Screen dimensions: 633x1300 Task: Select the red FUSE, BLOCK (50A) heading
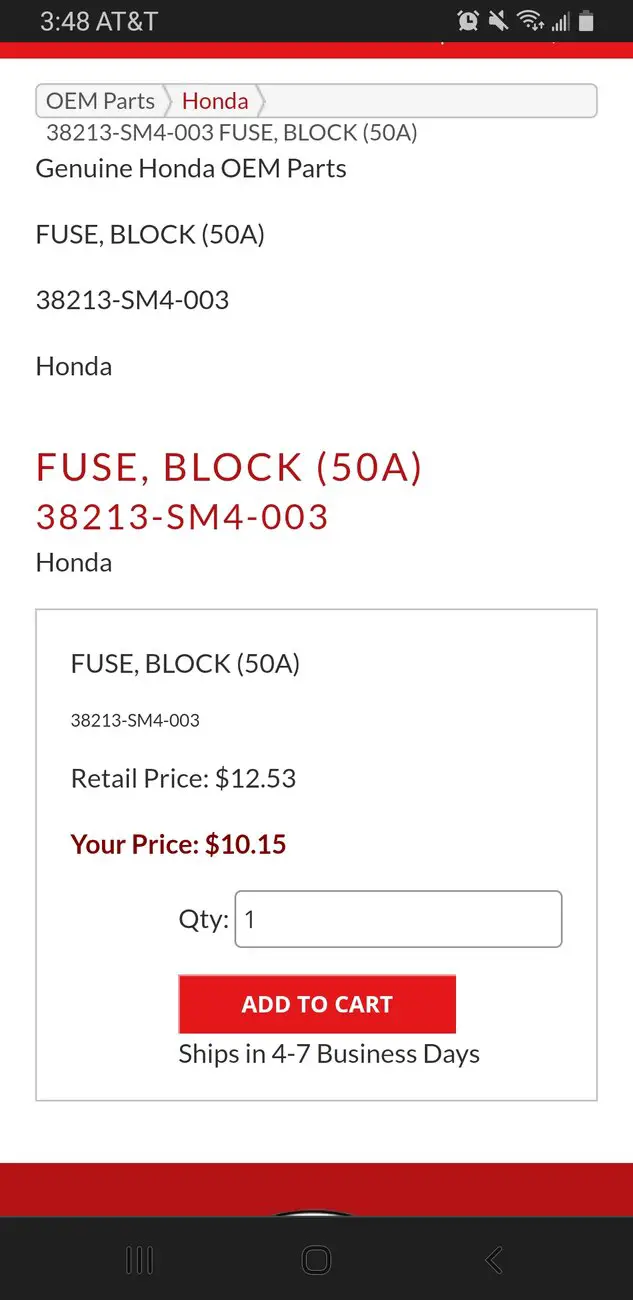[x=229, y=467]
